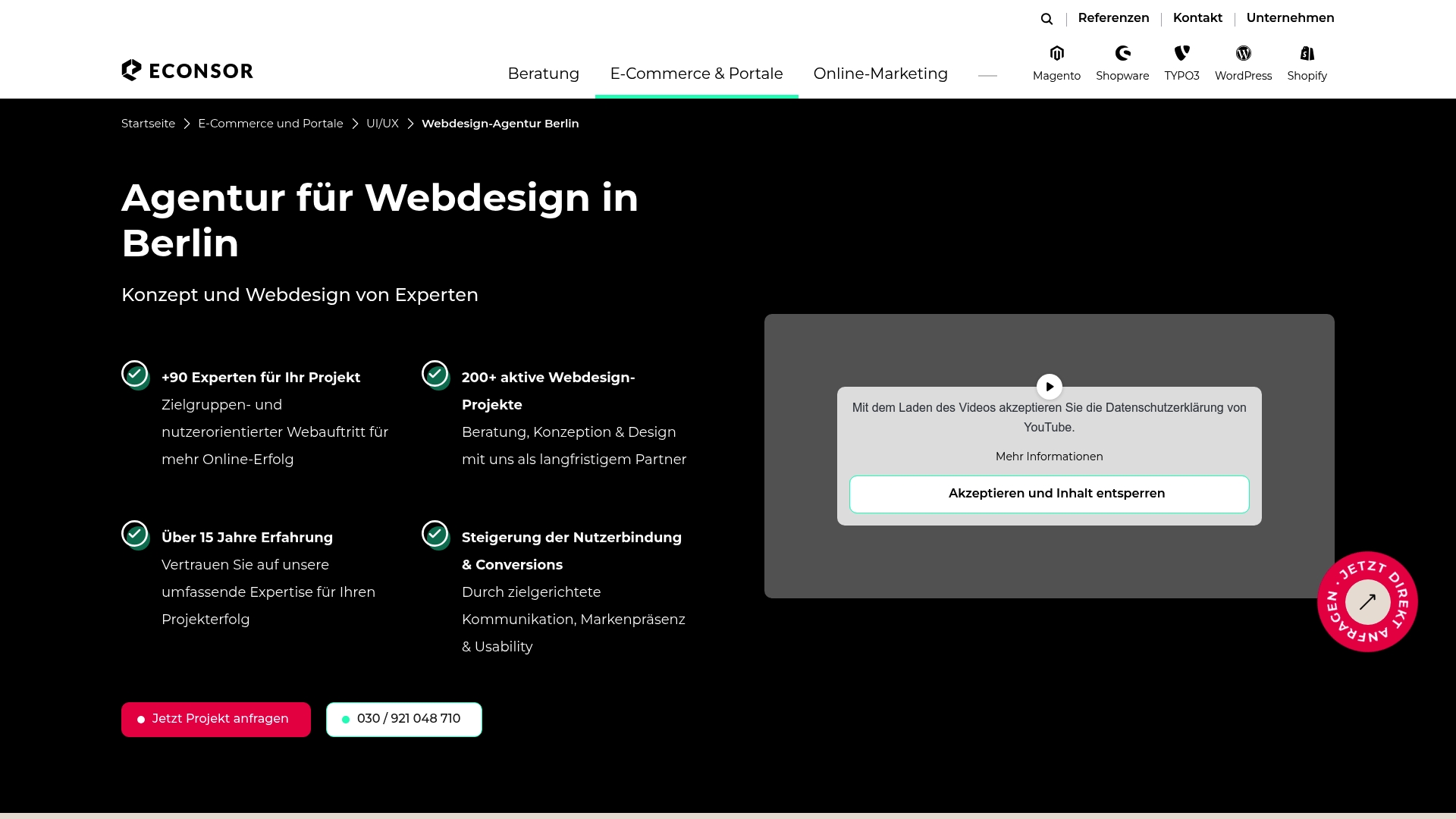Expand the E-Commerce & Portale menu

click(x=696, y=74)
